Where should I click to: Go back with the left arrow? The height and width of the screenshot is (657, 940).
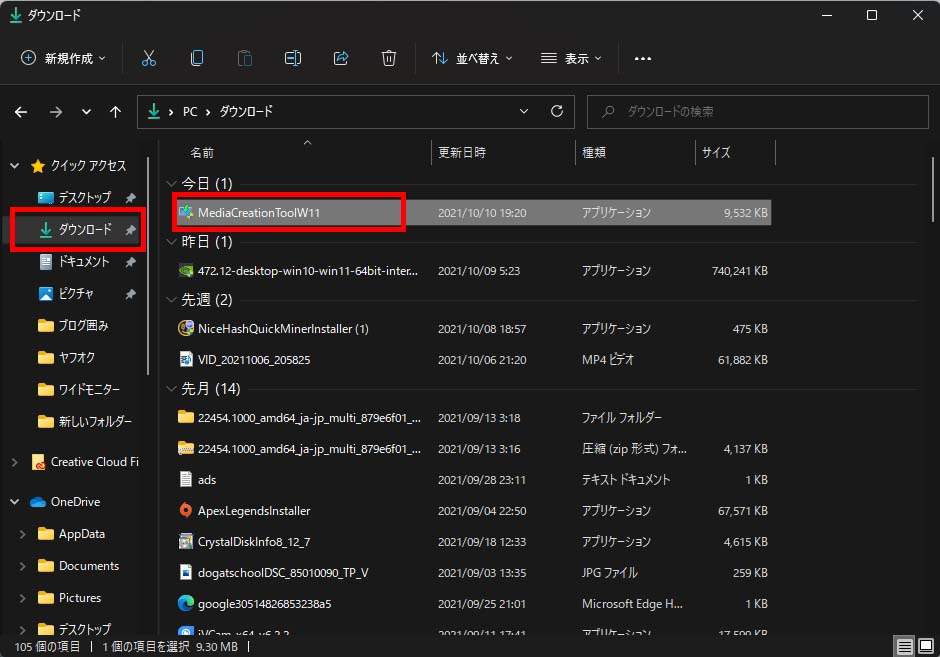(21, 112)
